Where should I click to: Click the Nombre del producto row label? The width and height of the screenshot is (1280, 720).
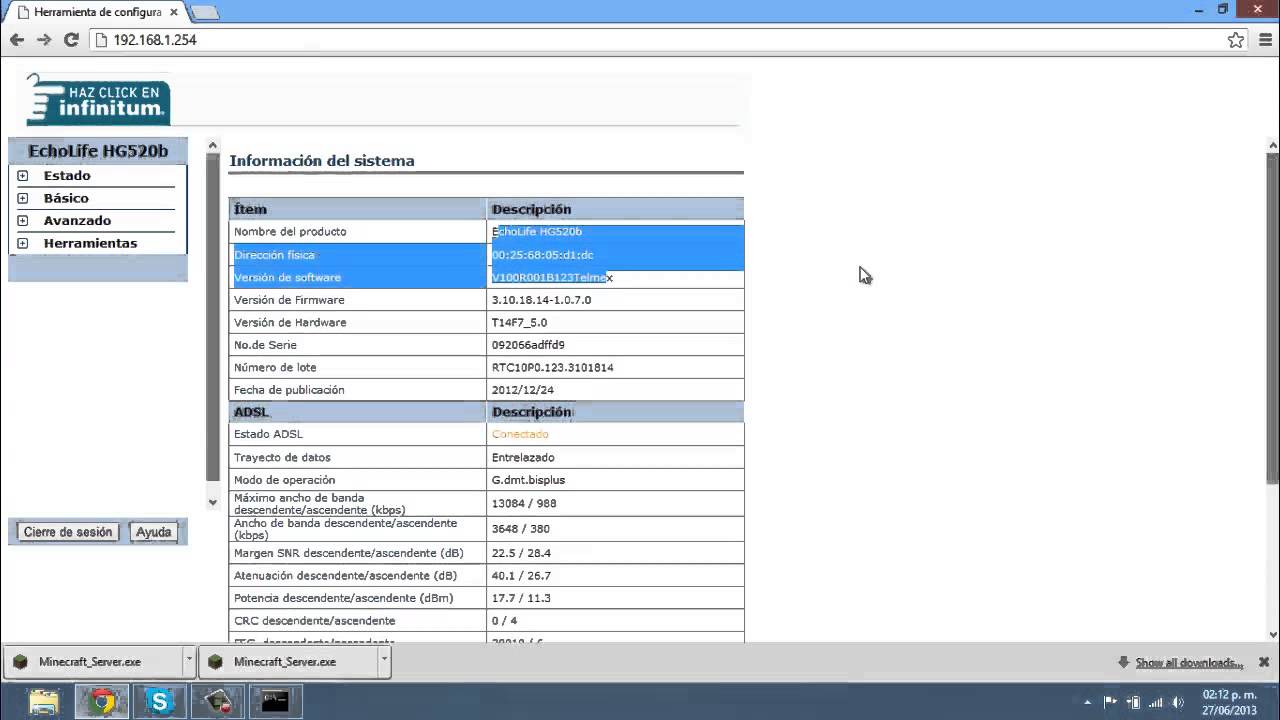click(290, 231)
